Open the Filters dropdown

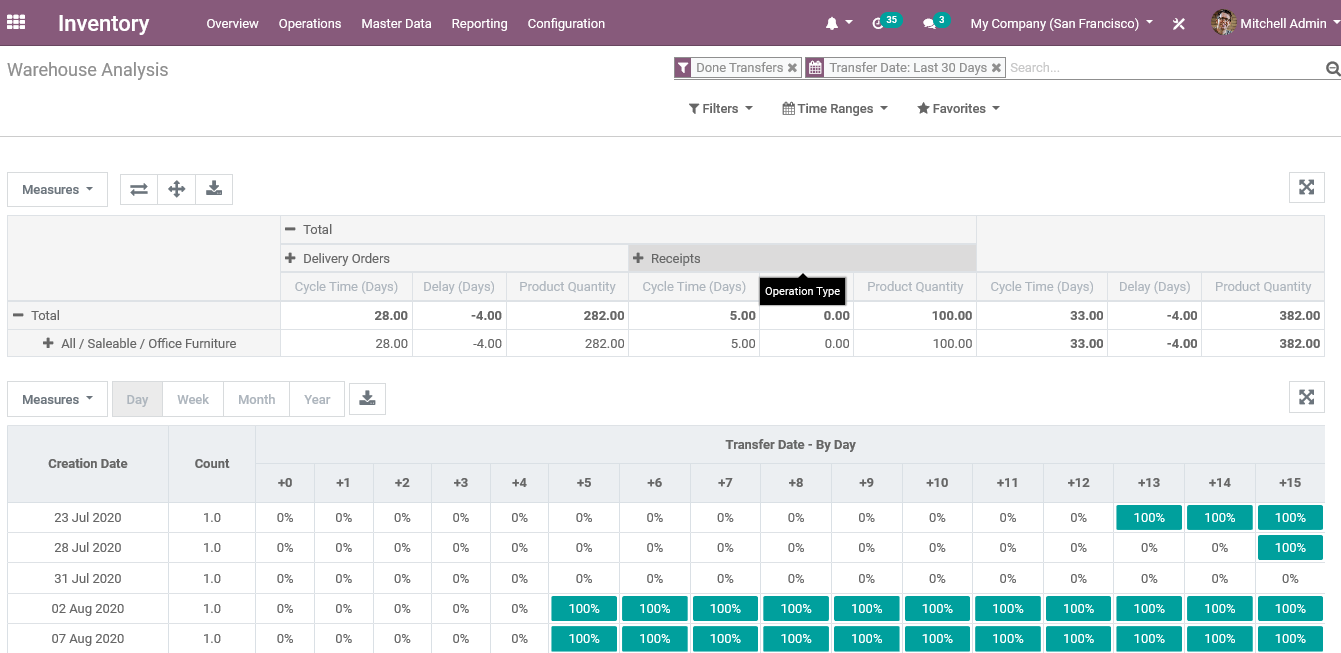click(x=721, y=108)
